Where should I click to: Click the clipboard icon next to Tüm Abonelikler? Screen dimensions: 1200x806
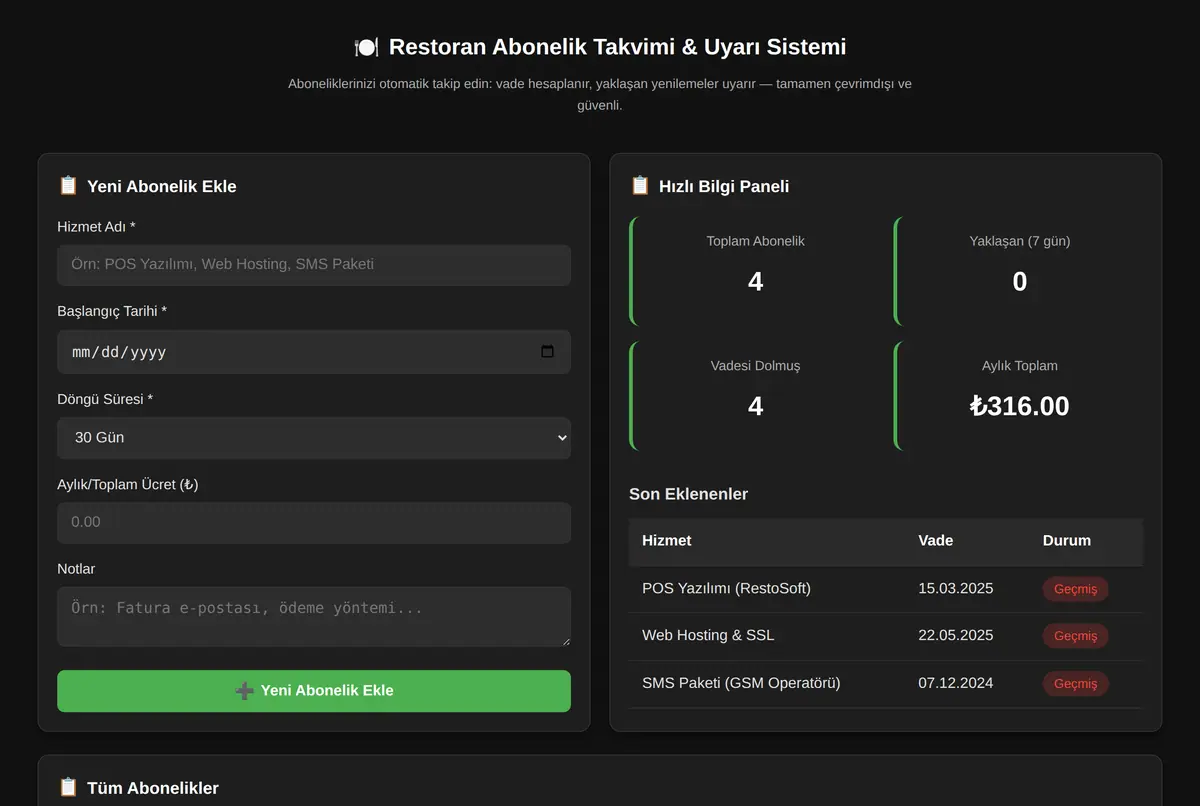(68, 788)
